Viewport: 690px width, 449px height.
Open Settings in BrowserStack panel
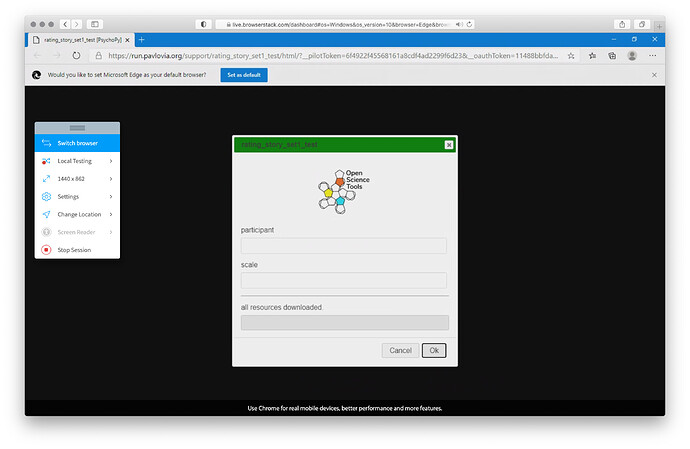pyautogui.click(x=77, y=196)
